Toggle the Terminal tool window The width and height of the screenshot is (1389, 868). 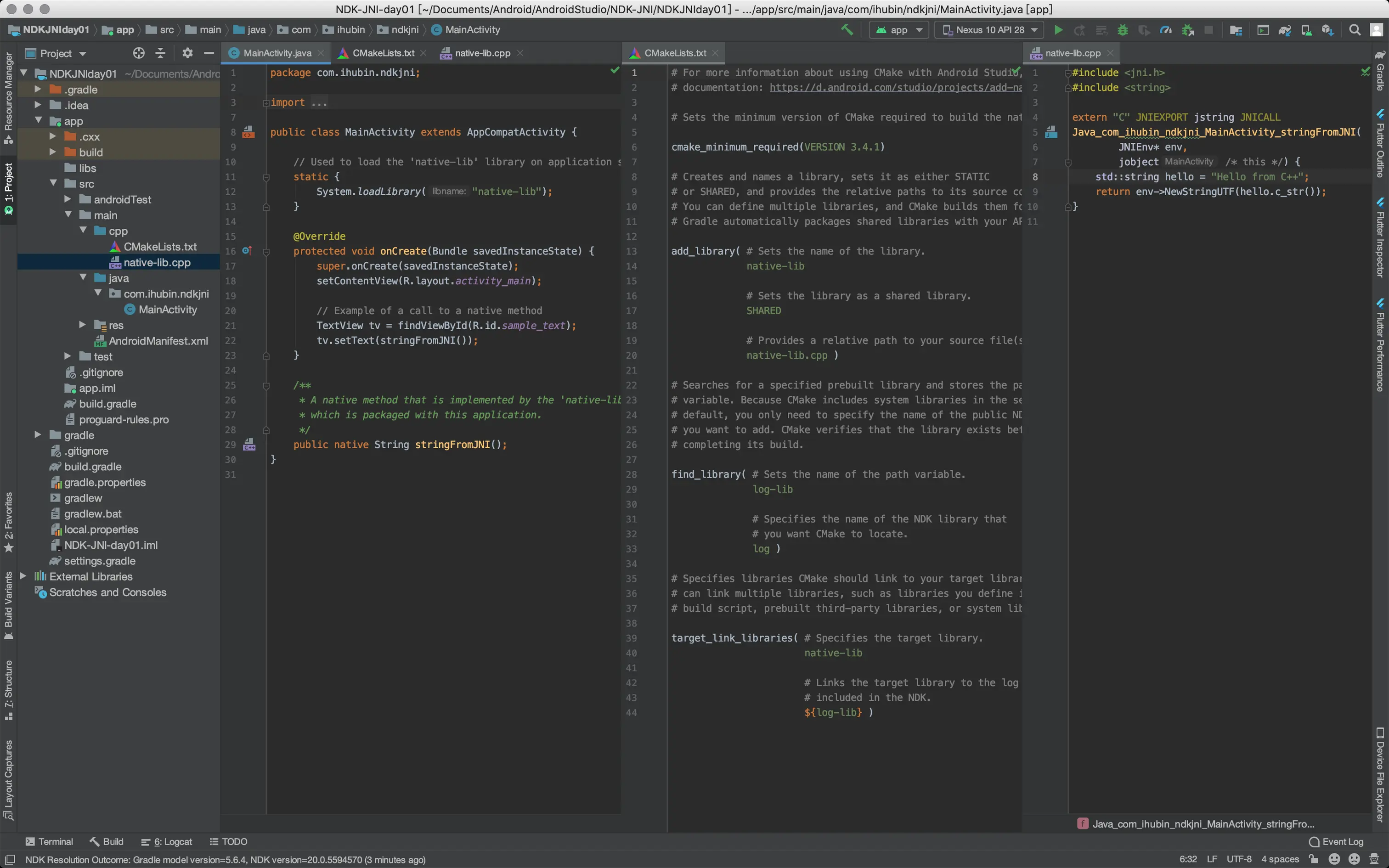[x=49, y=841]
